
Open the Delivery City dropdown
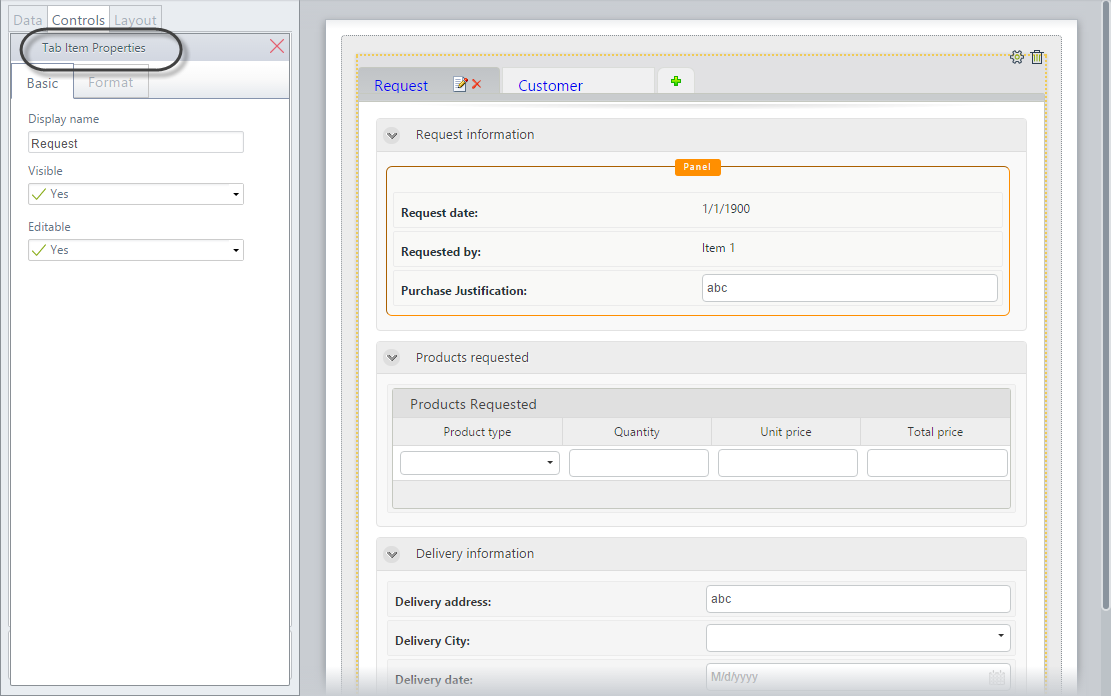click(x=858, y=638)
